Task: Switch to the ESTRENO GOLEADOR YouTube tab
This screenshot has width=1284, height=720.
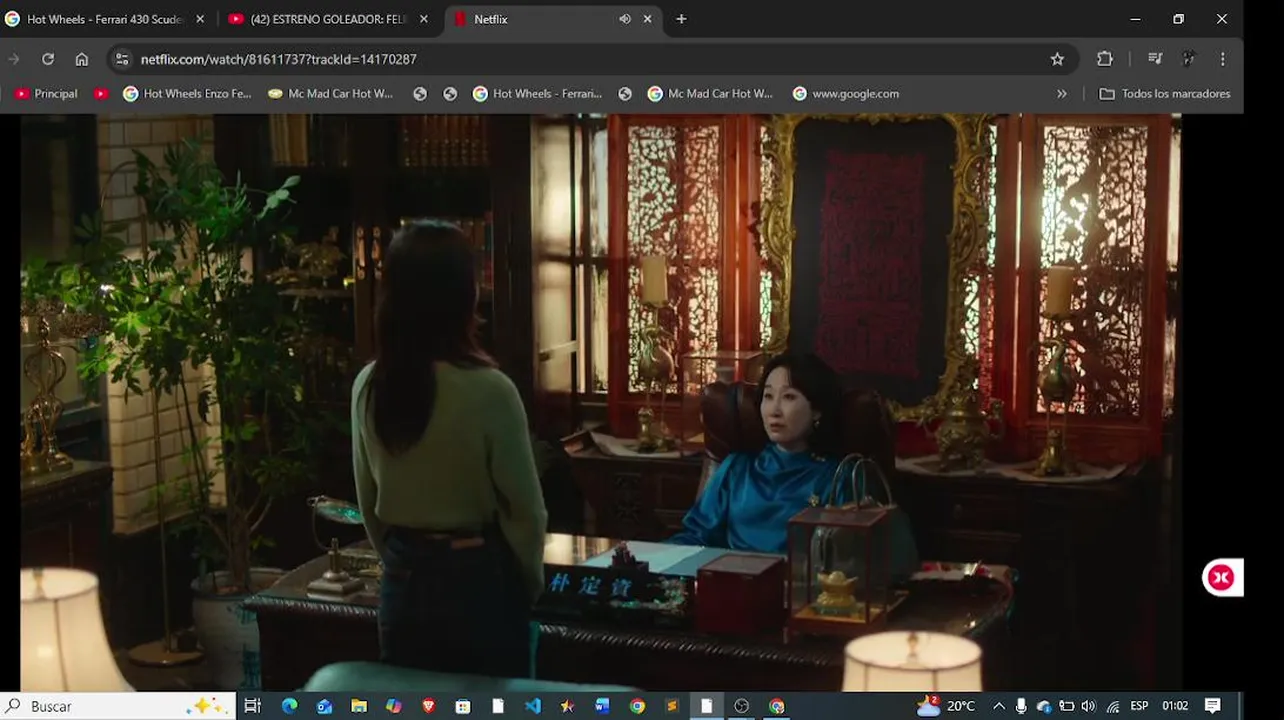Action: pos(329,19)
